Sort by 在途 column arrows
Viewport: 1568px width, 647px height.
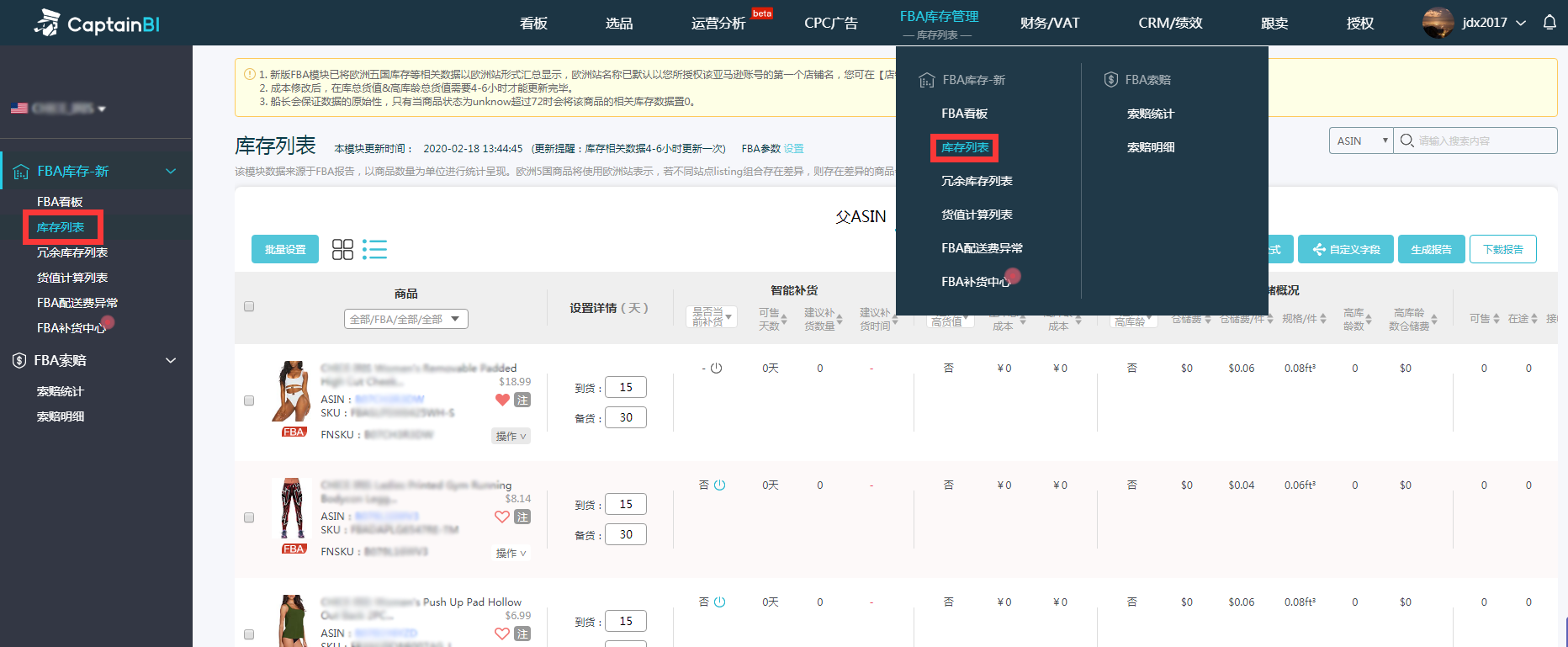coord(1534,319)
